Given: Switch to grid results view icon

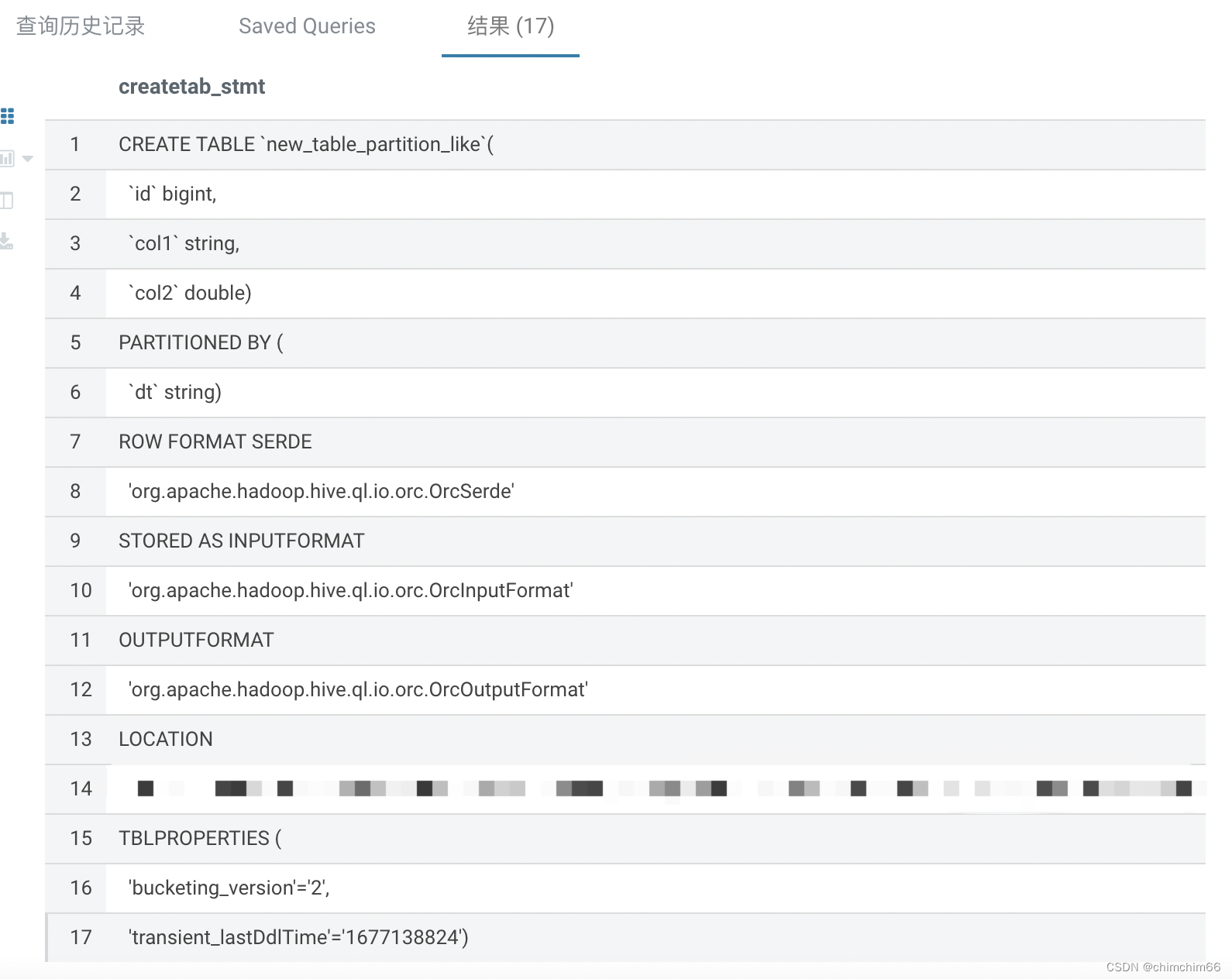Looking at the screenshot, I should (7, 116).
